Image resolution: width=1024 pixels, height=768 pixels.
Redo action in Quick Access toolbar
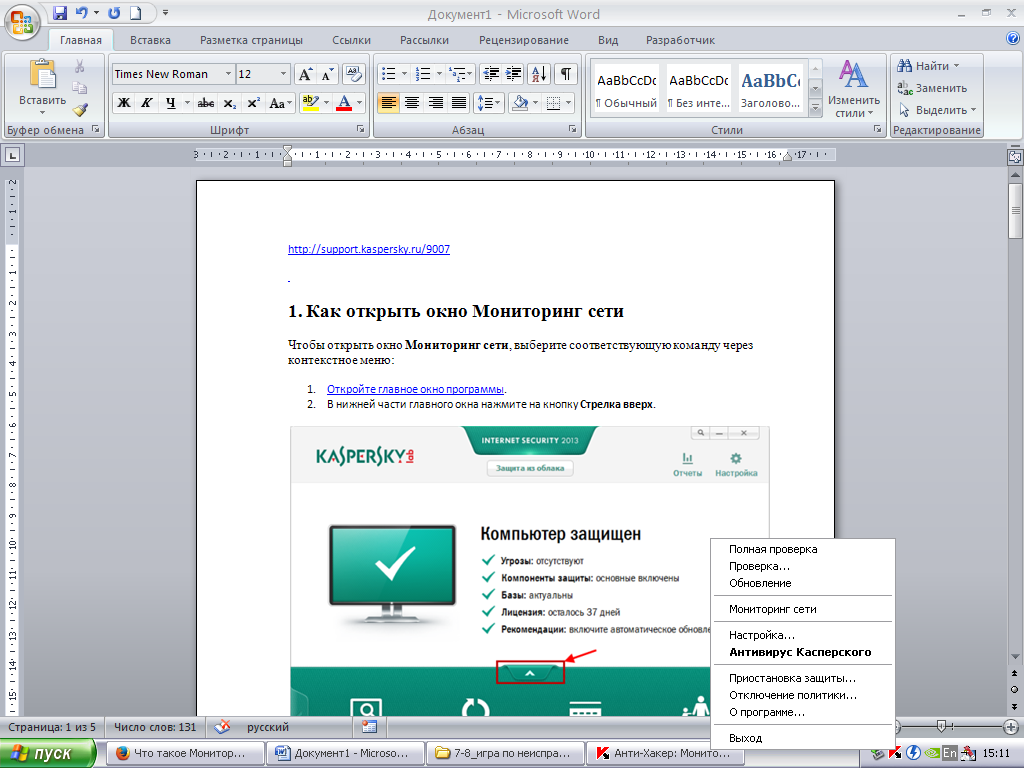114,13
